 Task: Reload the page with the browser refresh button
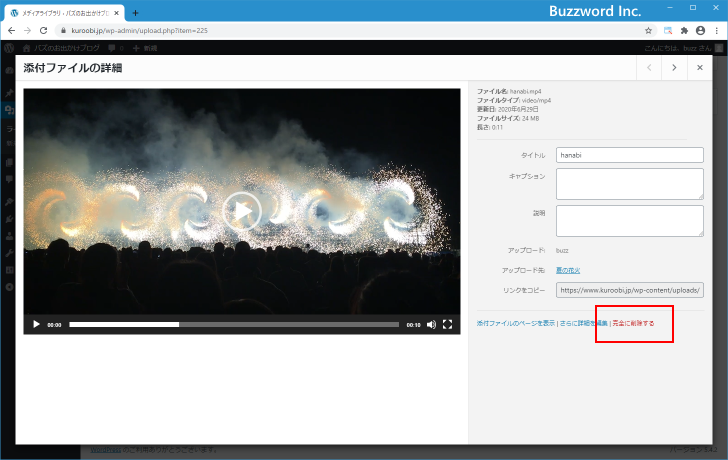pos(43,31)
